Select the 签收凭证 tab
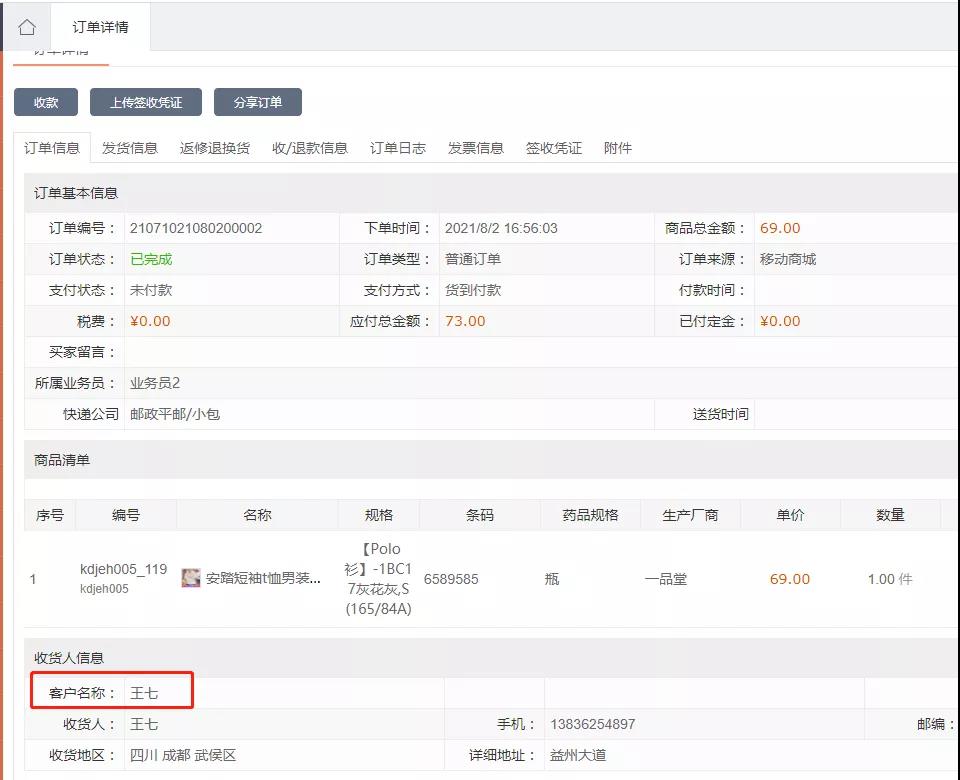Screen dimensions: 960x780 point(554,148)
